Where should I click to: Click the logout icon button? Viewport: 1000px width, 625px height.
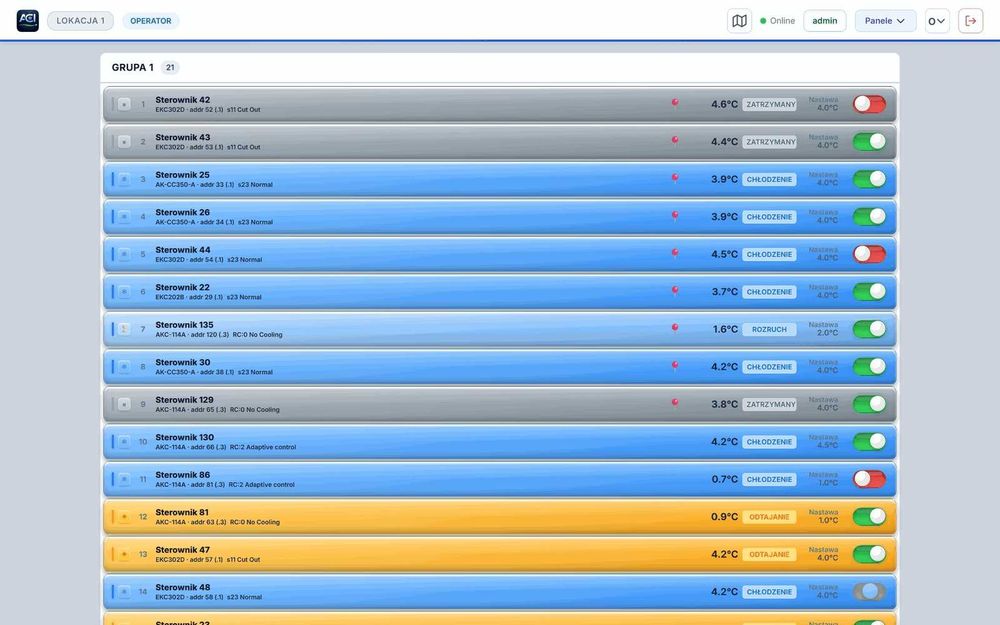point(970,21)
